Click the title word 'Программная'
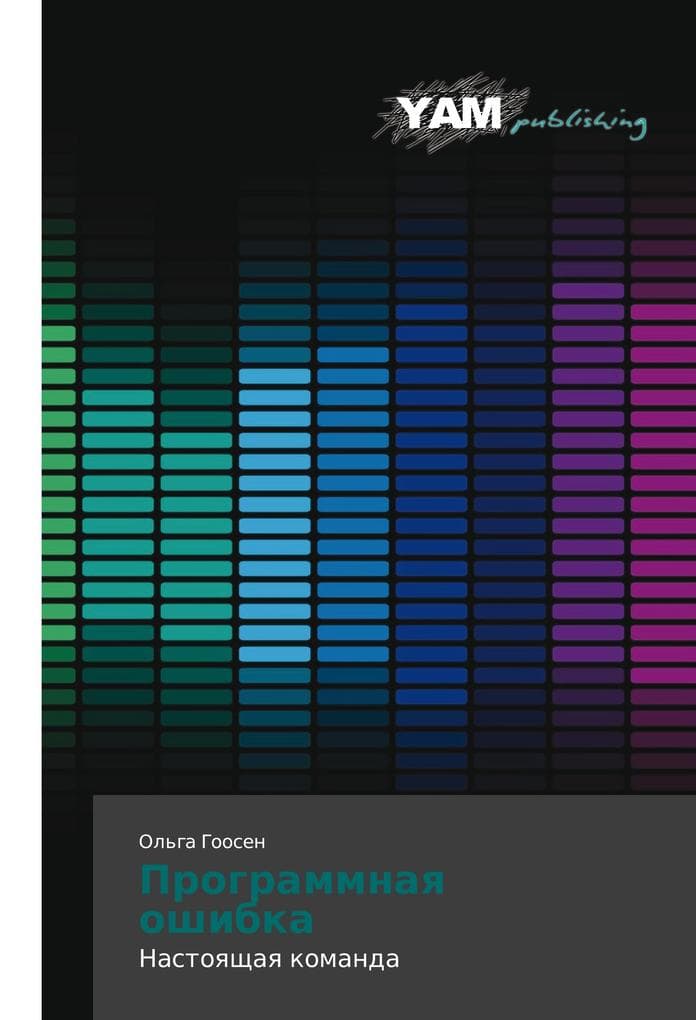 pyautogui.click(x=293, y=882)
